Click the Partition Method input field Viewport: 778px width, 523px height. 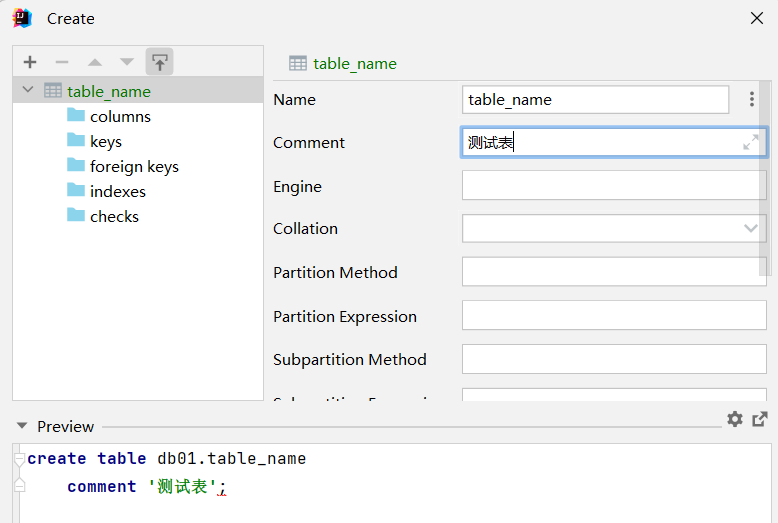tap(613, 272)
